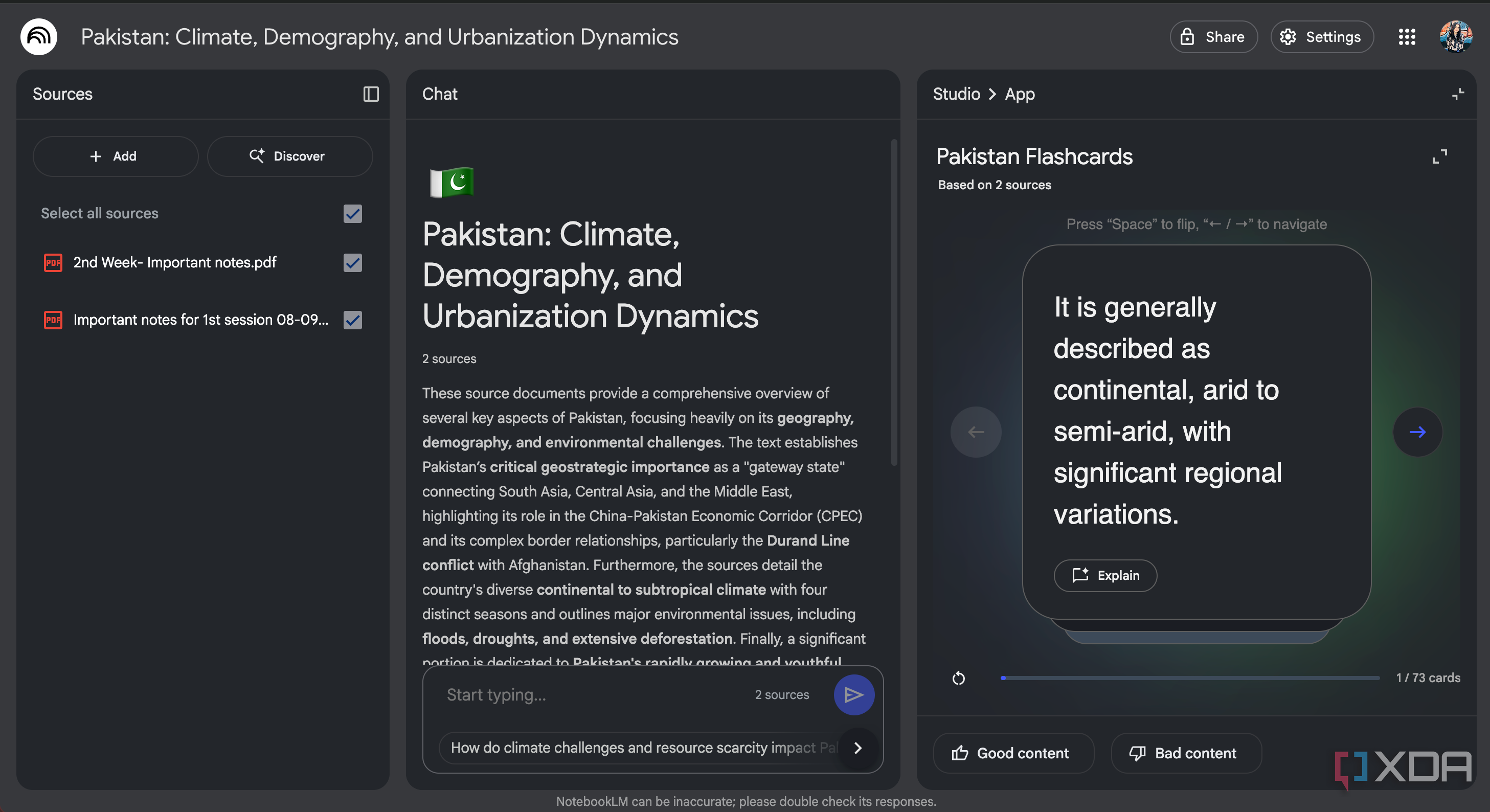Discover new sources
Image resolution: width=1490 pixels, height=812 pixels.
coord(290,156)
